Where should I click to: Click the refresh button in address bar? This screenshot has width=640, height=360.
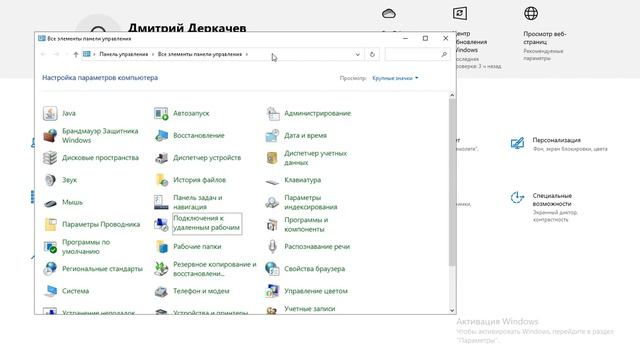(x=372, y=54)
